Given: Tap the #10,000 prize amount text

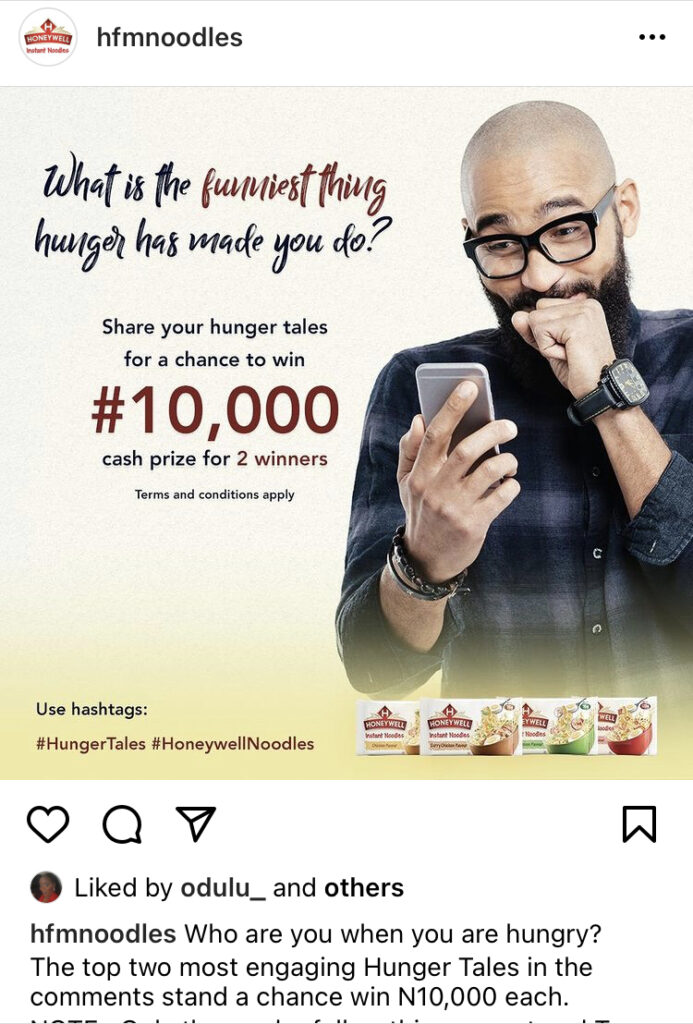Looking at the screenshot, I should click(215, 410).
